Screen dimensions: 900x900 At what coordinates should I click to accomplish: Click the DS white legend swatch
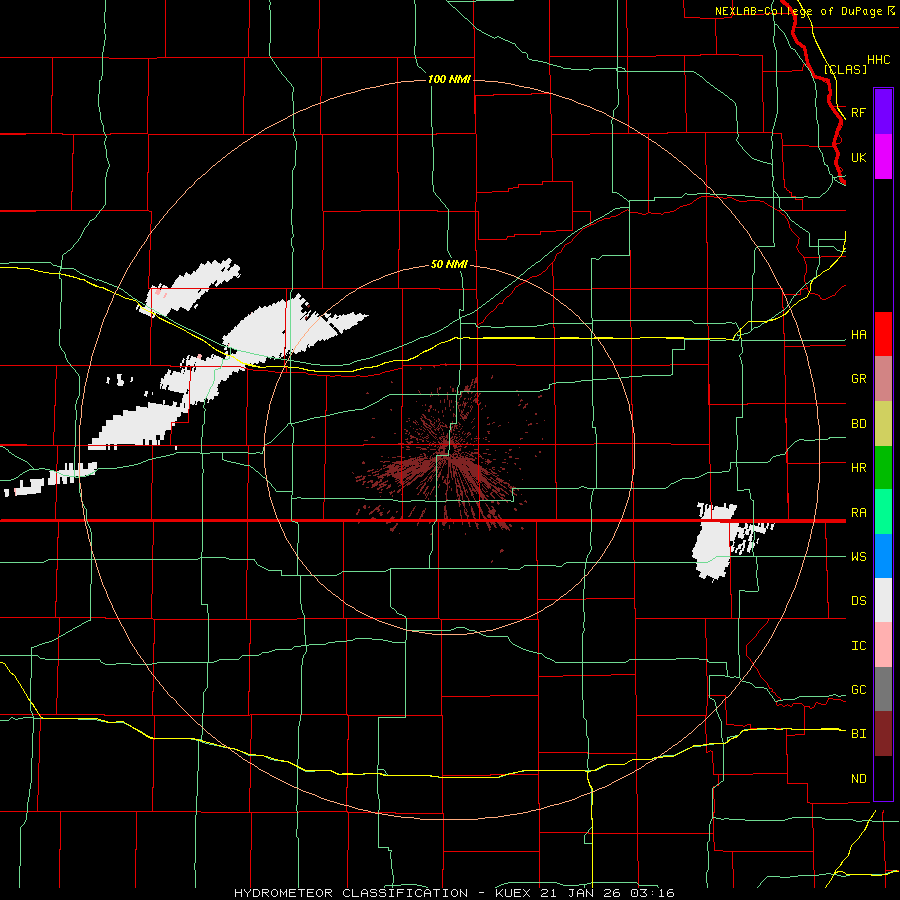[883, 600]
